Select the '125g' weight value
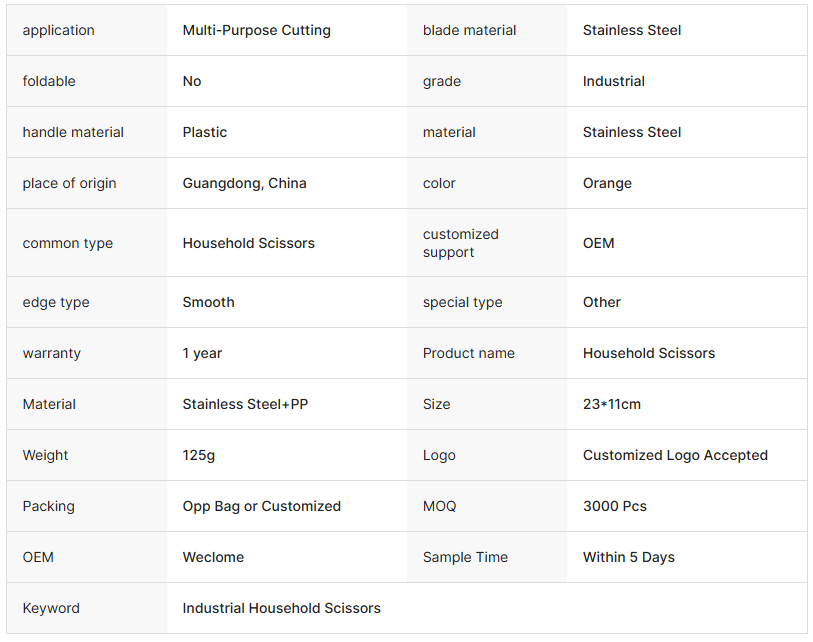 pyautogui.click(x=198, y=455)
